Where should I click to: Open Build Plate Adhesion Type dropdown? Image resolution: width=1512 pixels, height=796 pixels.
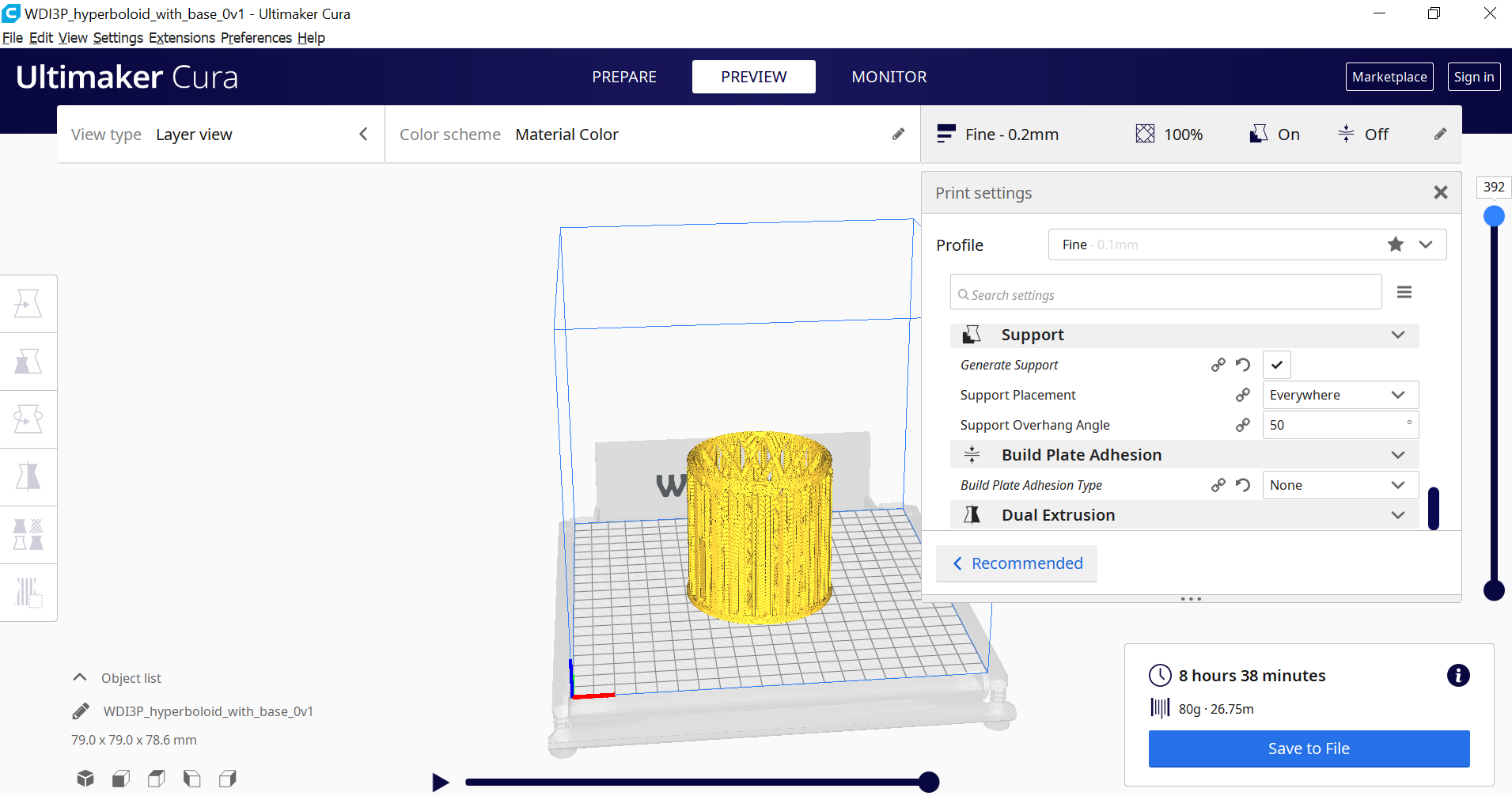[1340, 485]
